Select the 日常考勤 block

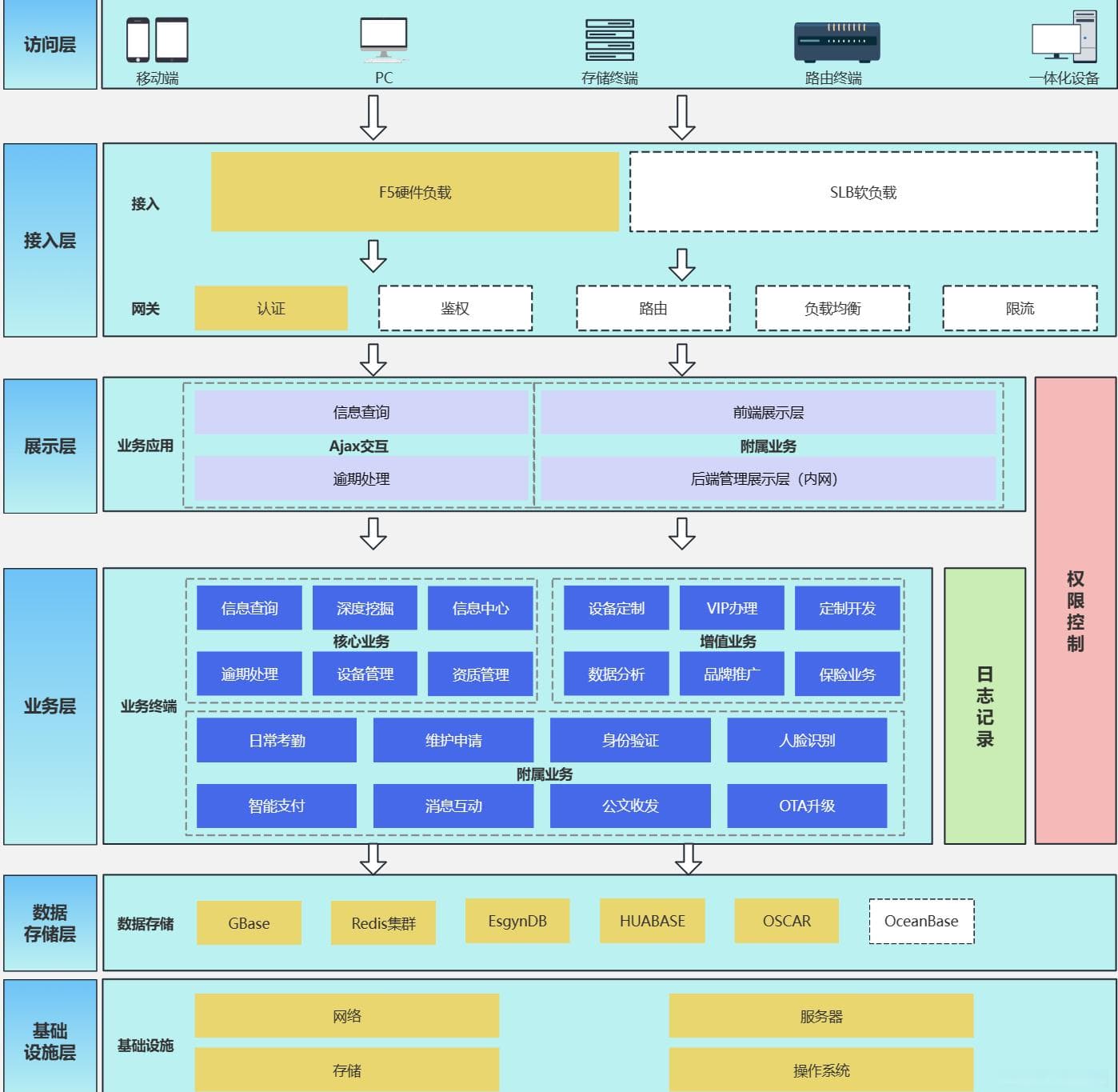pyautogui.click(x=277, y=740)
